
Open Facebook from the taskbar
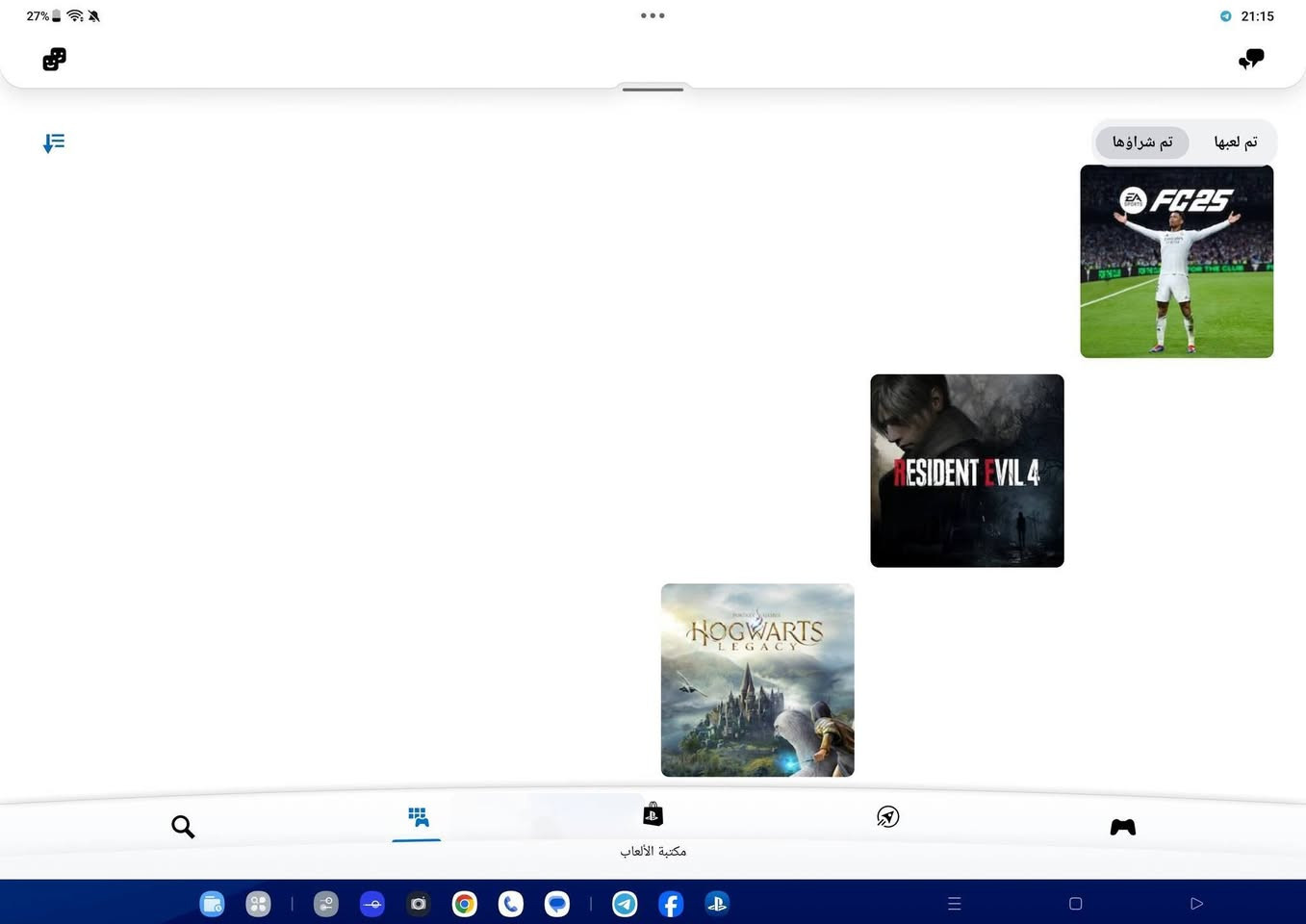point(671,904)
